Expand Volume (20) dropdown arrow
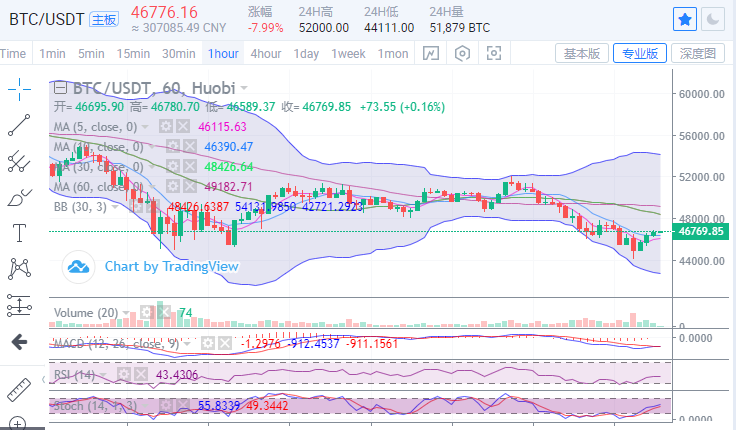This screenshot has width=736, height=430. 126,313
